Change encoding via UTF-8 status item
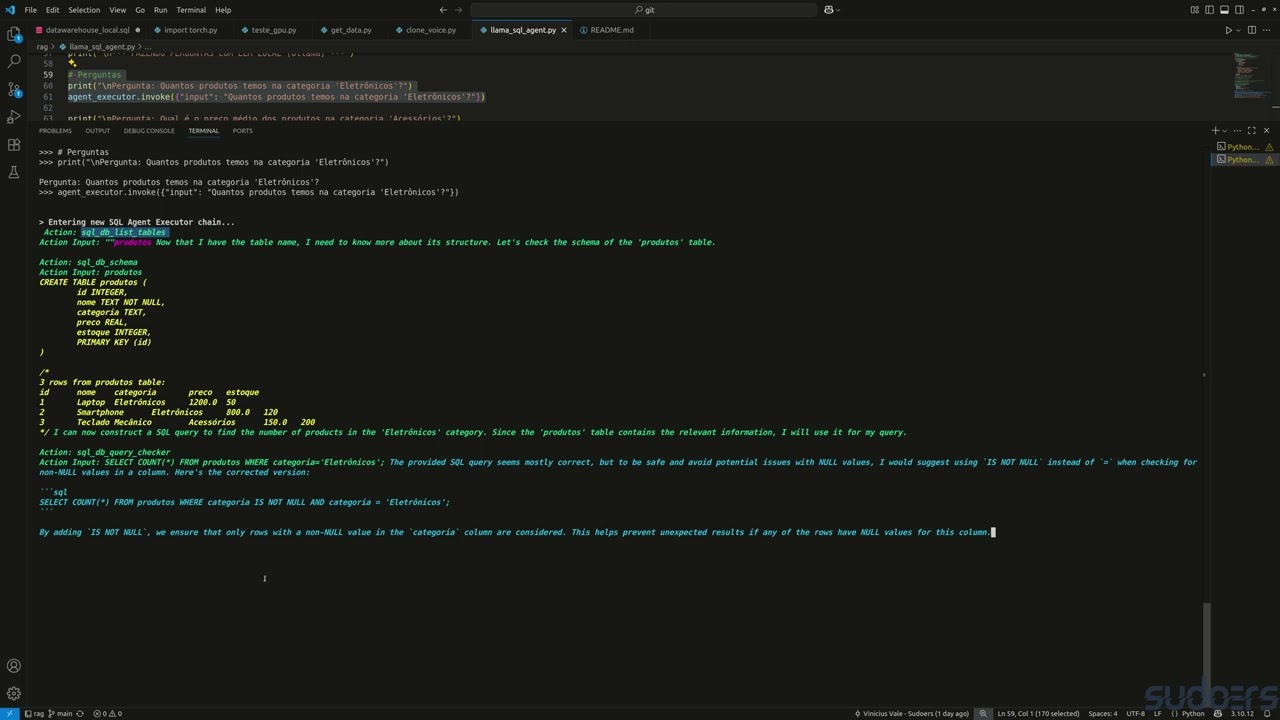This screenshot has height=720, width=1280. (x=1136, y=713)
